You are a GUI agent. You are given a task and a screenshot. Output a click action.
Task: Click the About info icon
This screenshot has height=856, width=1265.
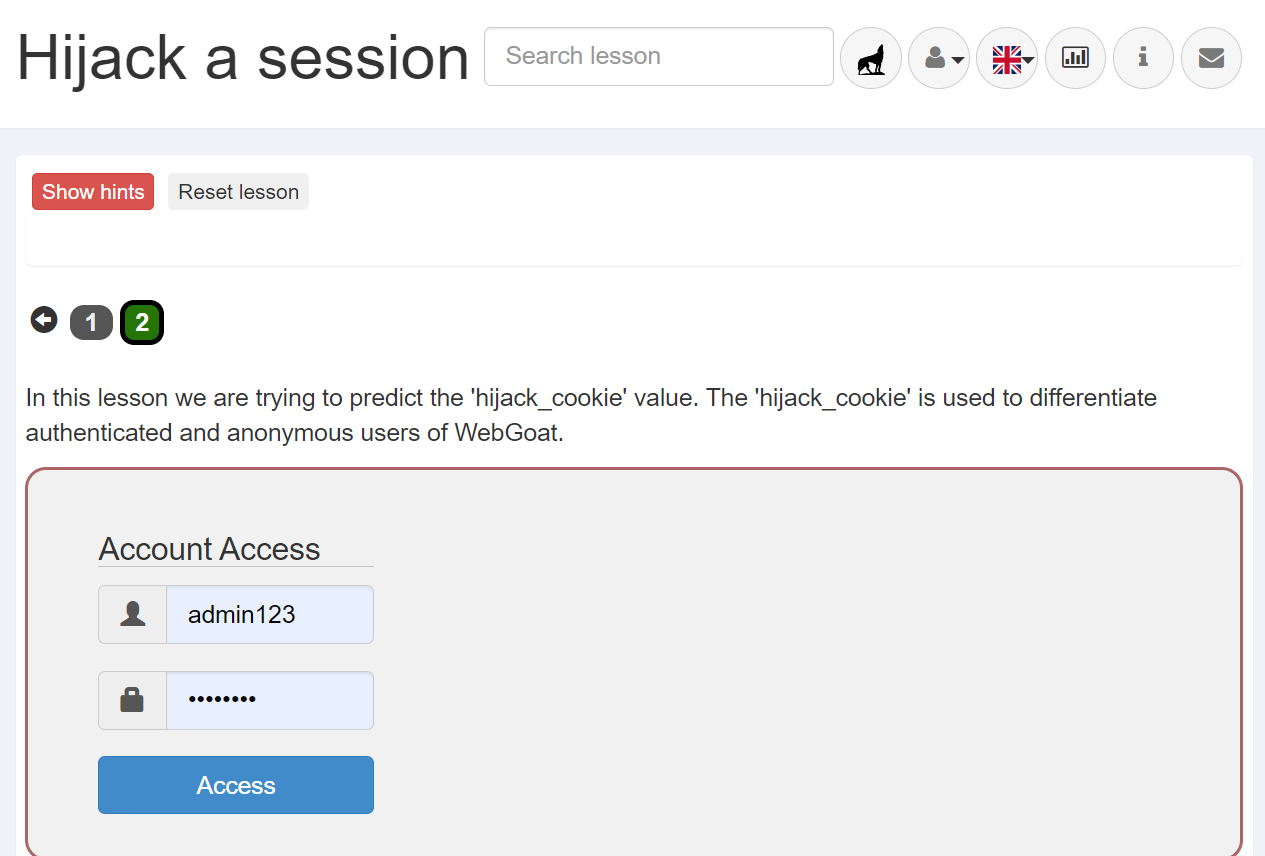coord(1143,58)
